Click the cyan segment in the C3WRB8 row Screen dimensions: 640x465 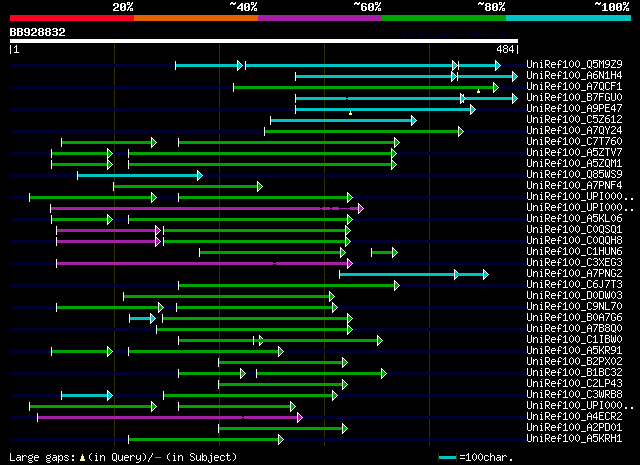tap(87, 396)
